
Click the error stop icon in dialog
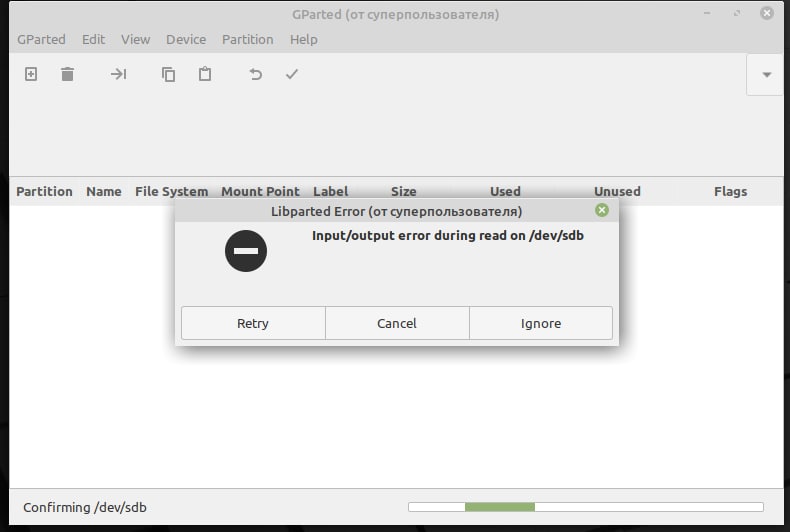tap(246, 251)
